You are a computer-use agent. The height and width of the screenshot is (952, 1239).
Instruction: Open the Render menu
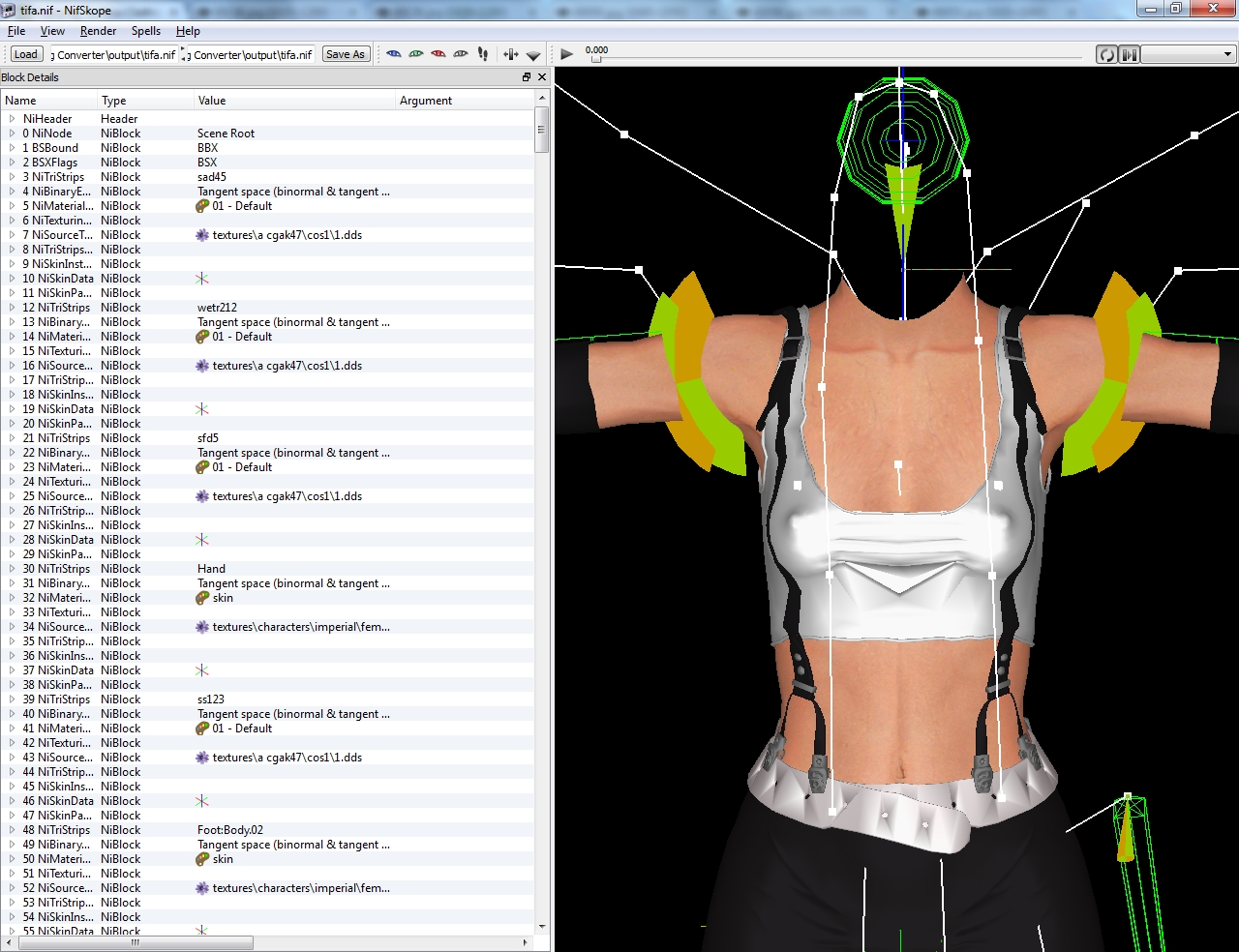99,31
